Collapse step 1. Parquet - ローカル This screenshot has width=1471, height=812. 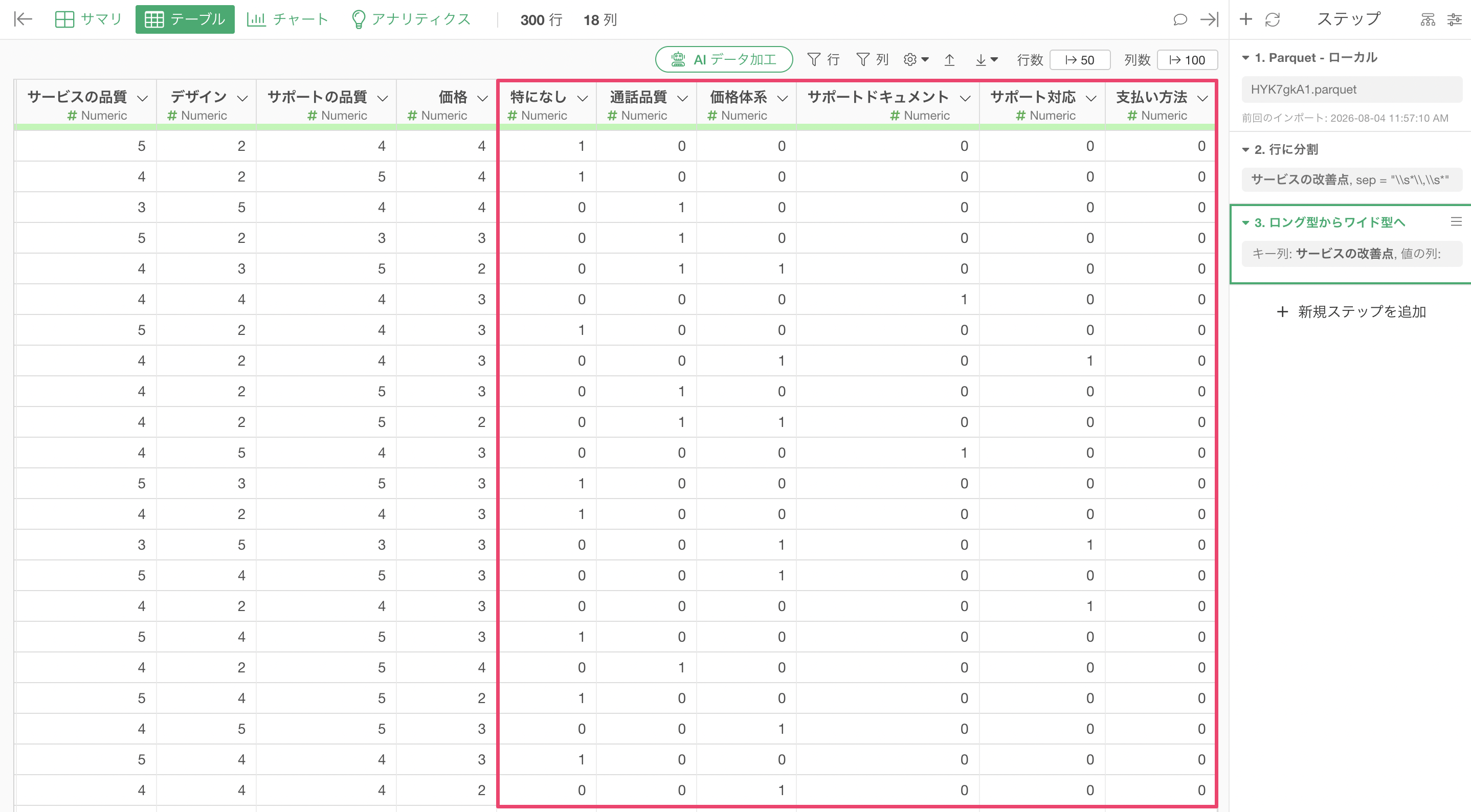[1245, 58]
